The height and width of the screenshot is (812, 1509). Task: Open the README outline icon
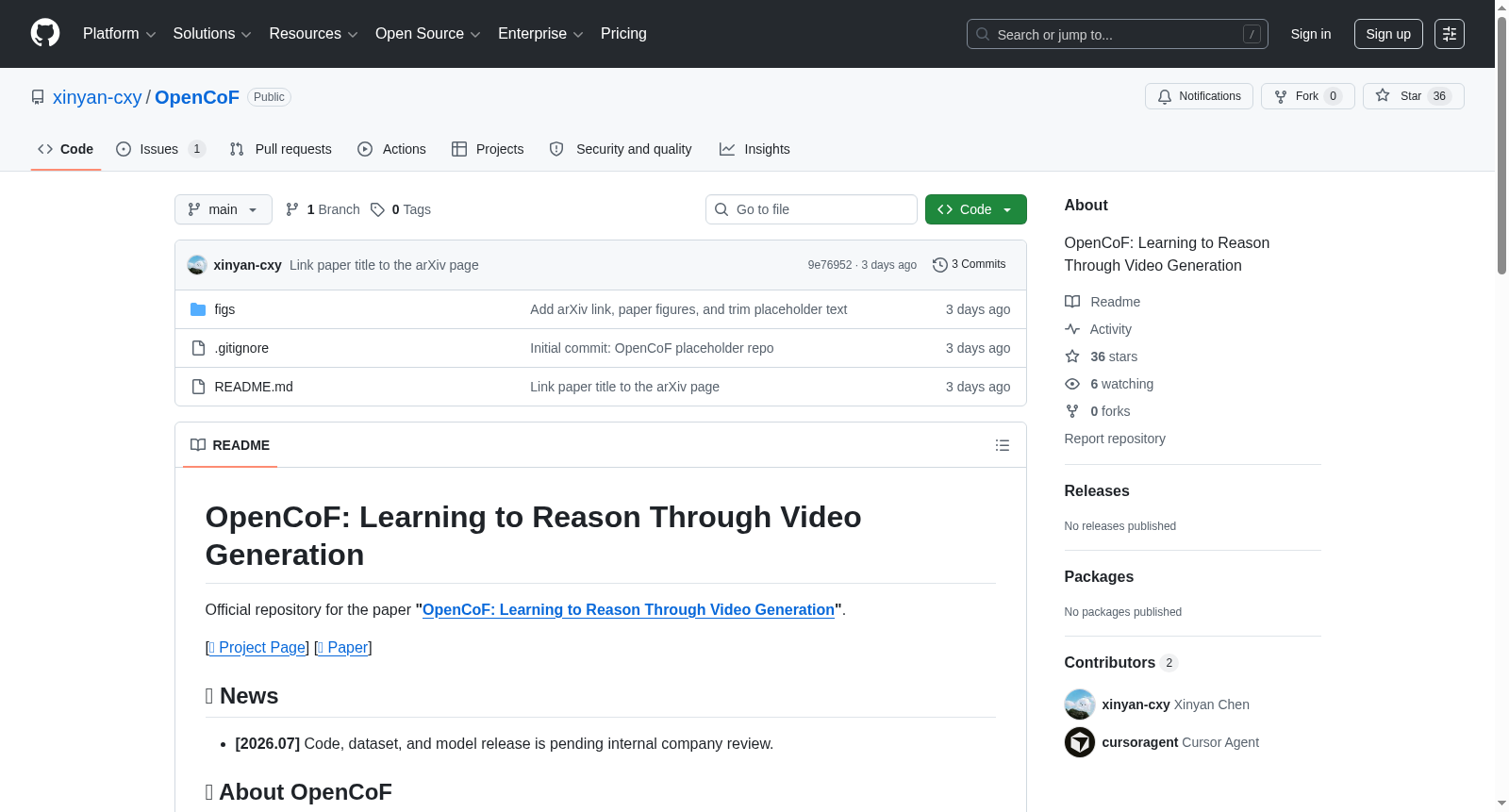tap(1003, 445)
